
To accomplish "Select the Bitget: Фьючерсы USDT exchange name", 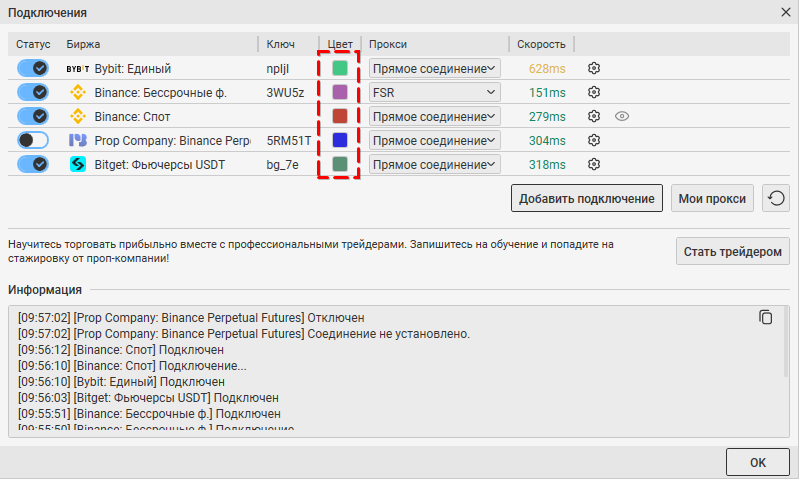I will coord(159,165).
